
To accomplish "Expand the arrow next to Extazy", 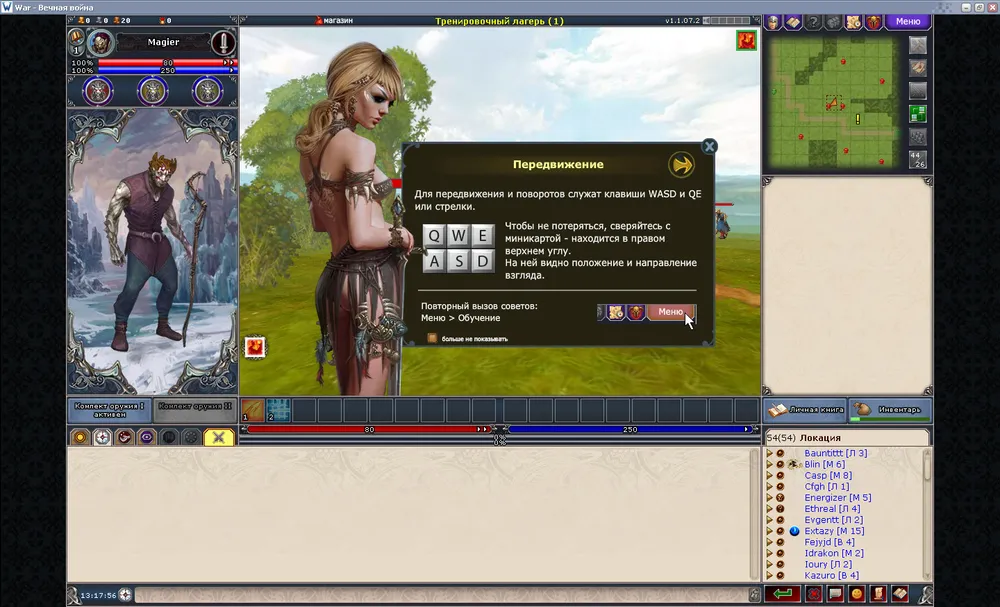I will pos(769,531).
